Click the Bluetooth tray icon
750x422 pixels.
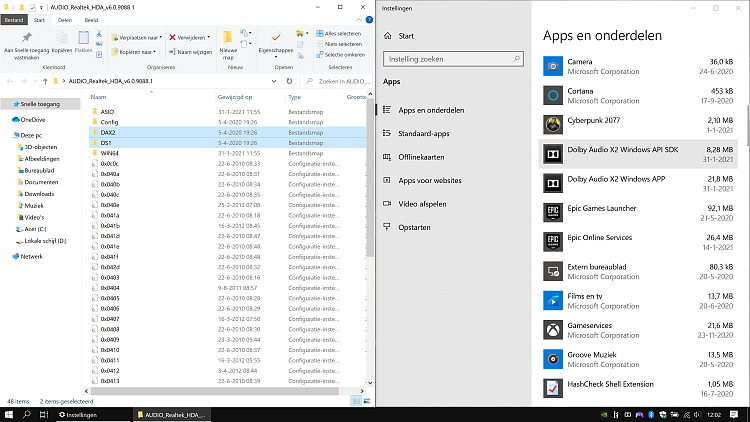tap(651, 415)
